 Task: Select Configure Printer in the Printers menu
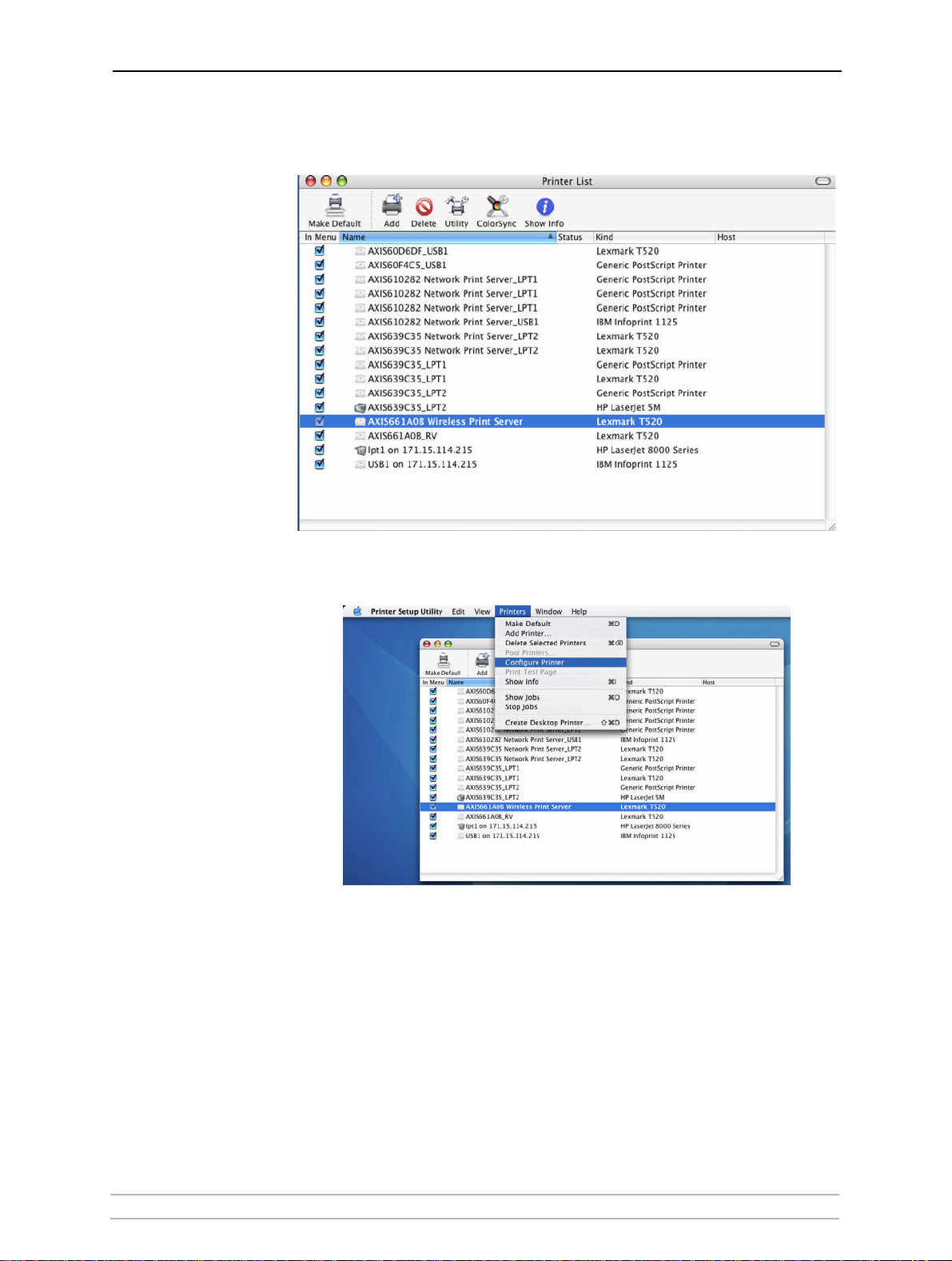tap(560, 662)
